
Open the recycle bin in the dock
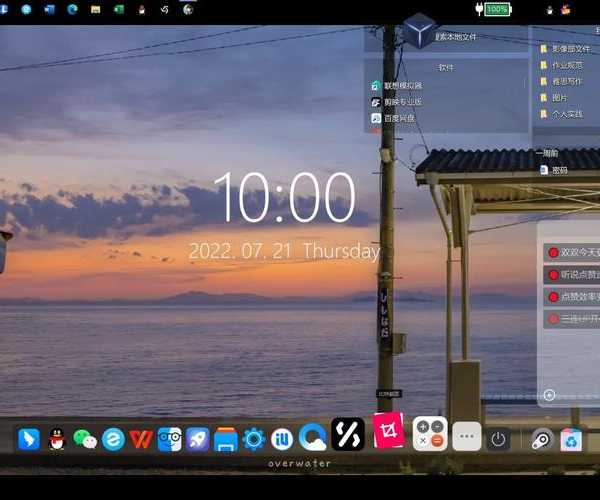[571, 439]
